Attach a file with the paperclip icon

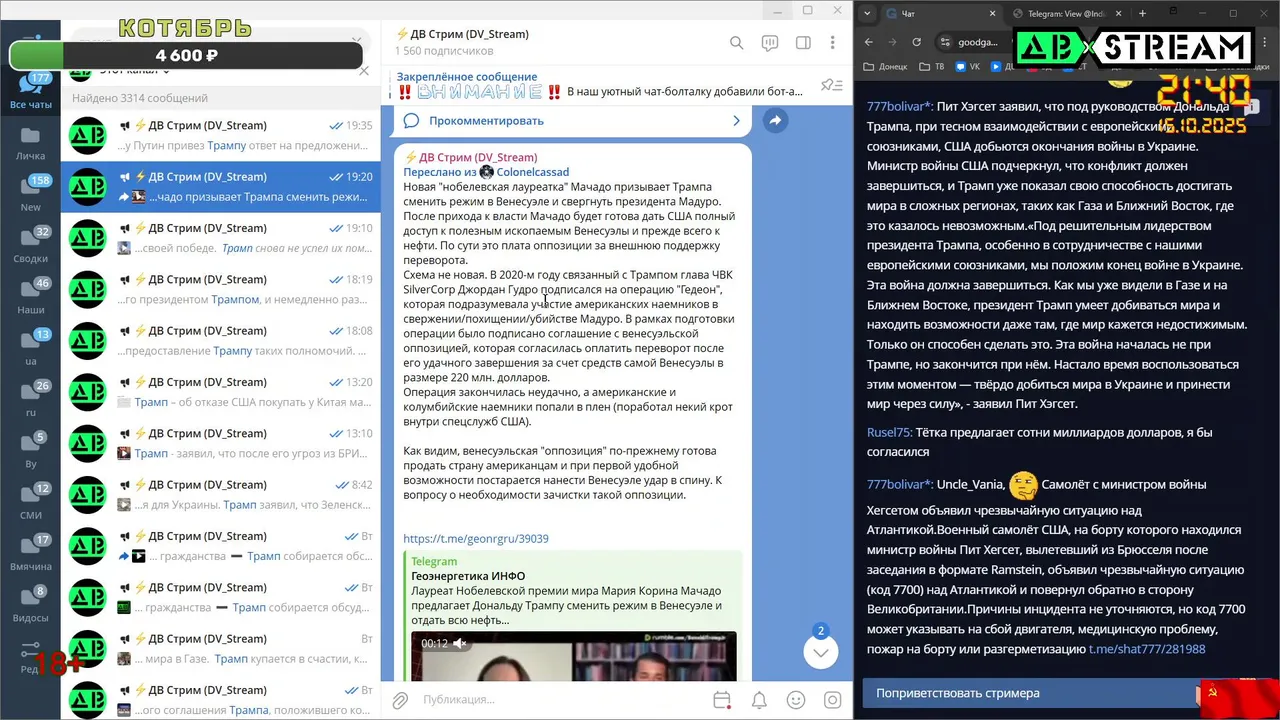(399, 700)
